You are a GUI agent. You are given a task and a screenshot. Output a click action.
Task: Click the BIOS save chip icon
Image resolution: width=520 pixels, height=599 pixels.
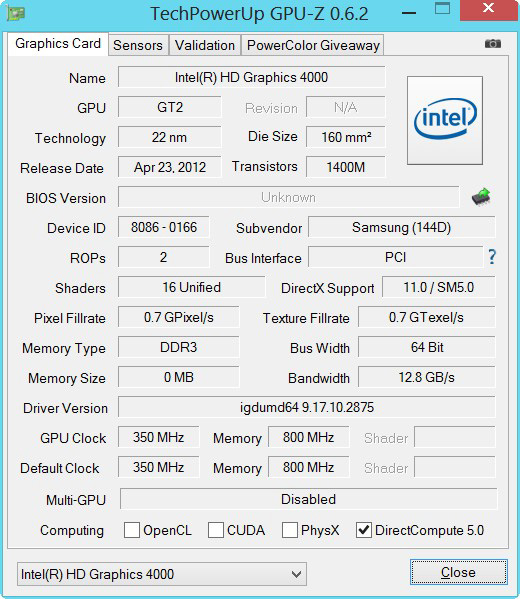tap(481, 197)
